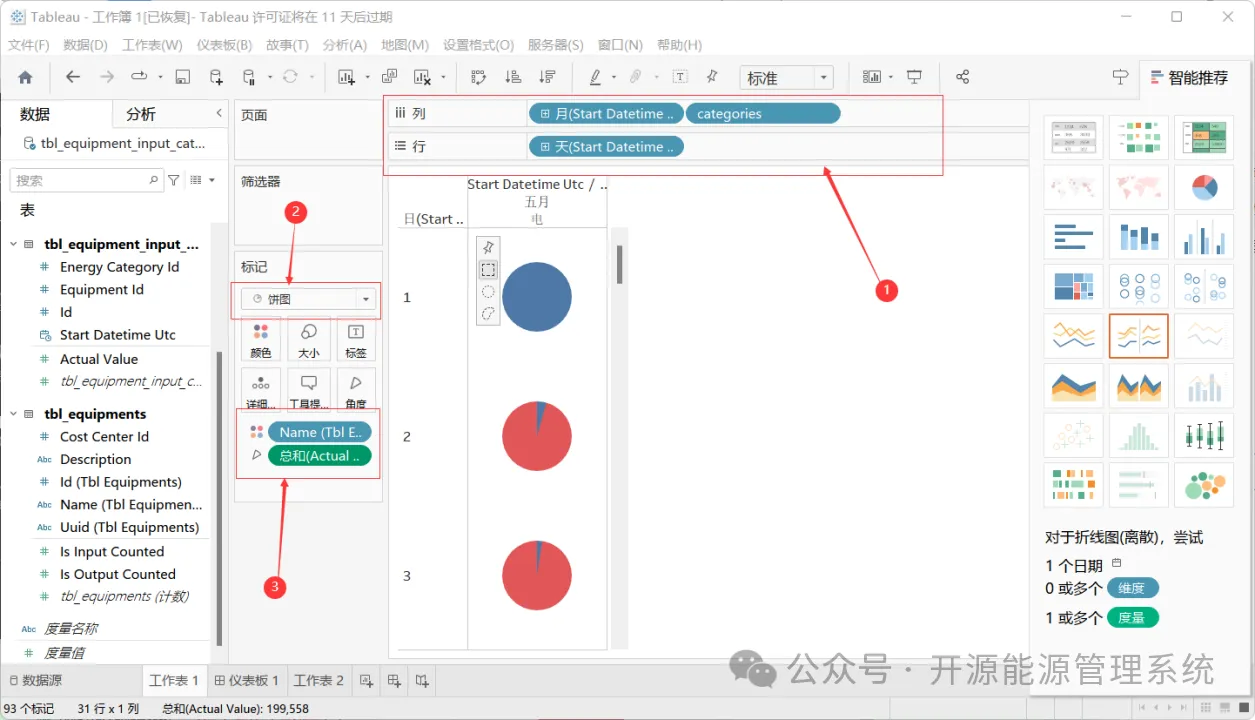
Task: Select the pie chart in Show Me panel
Action: point(1203,187)
